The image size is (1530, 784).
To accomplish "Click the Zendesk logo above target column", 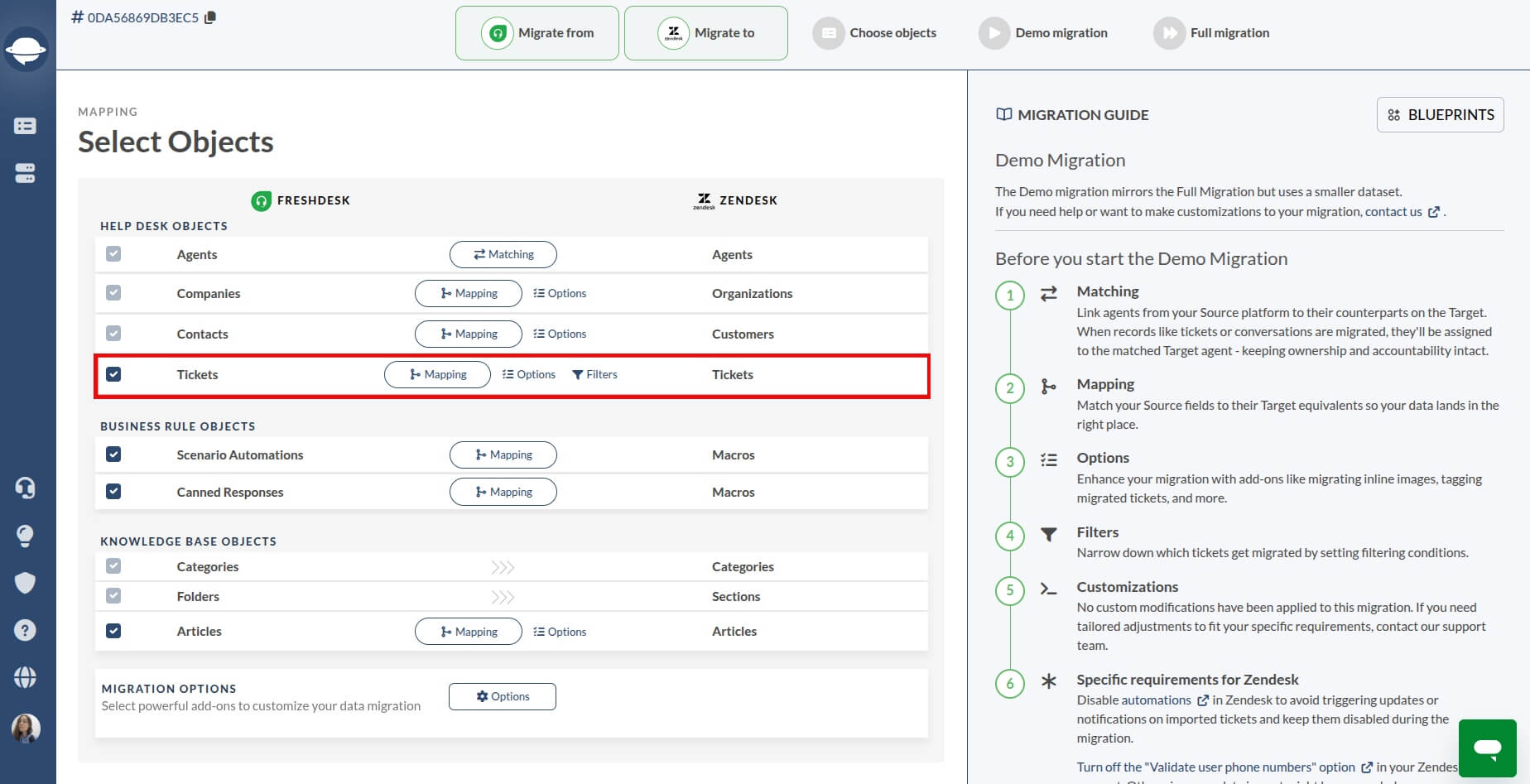I will 704,200.
